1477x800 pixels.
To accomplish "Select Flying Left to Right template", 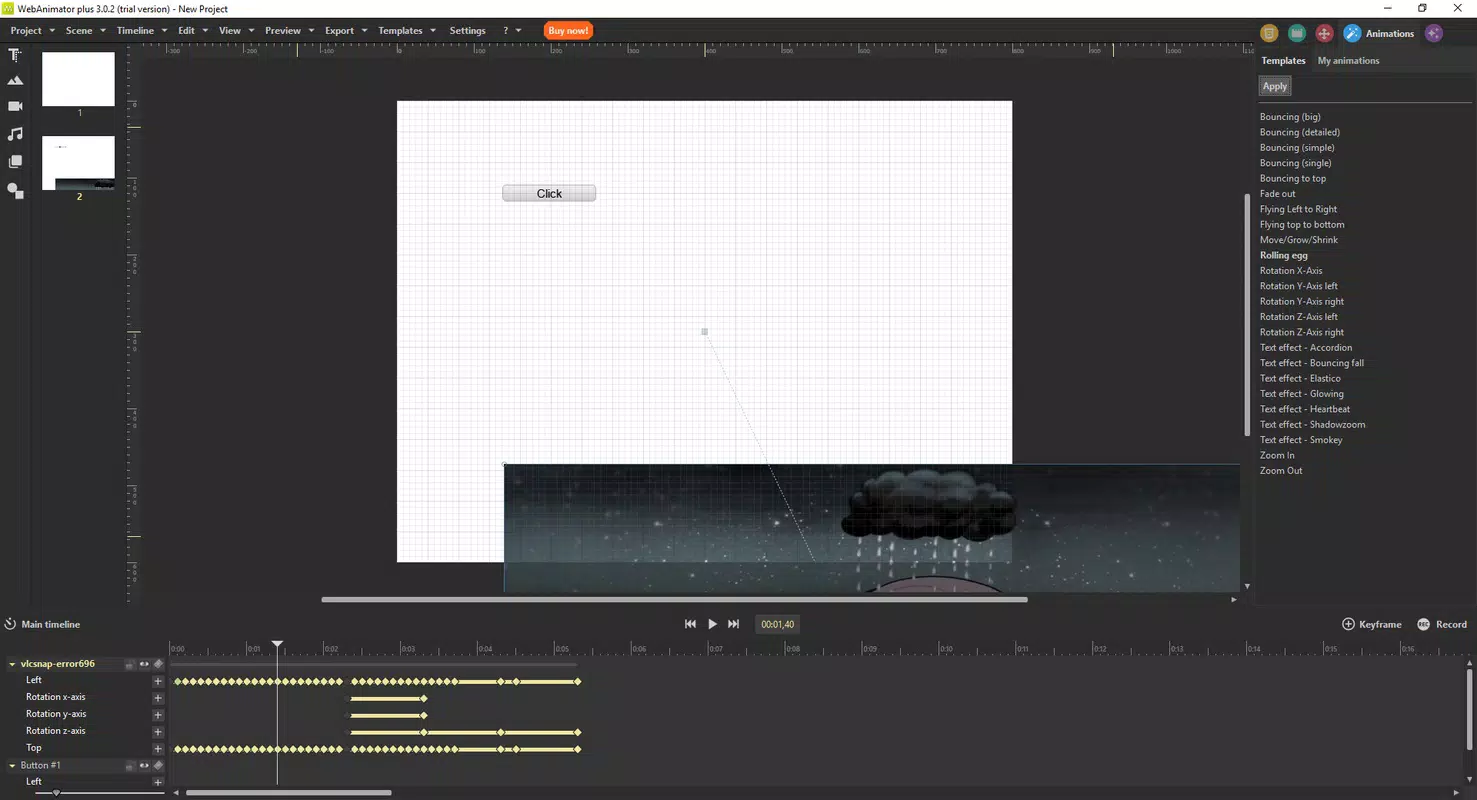I will click(1298, 210).
